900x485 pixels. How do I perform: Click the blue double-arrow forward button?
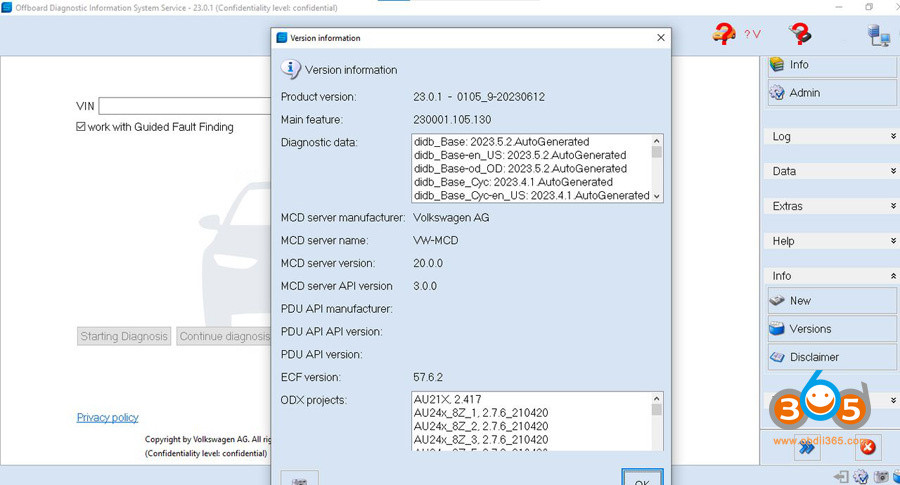click(807, 447)
